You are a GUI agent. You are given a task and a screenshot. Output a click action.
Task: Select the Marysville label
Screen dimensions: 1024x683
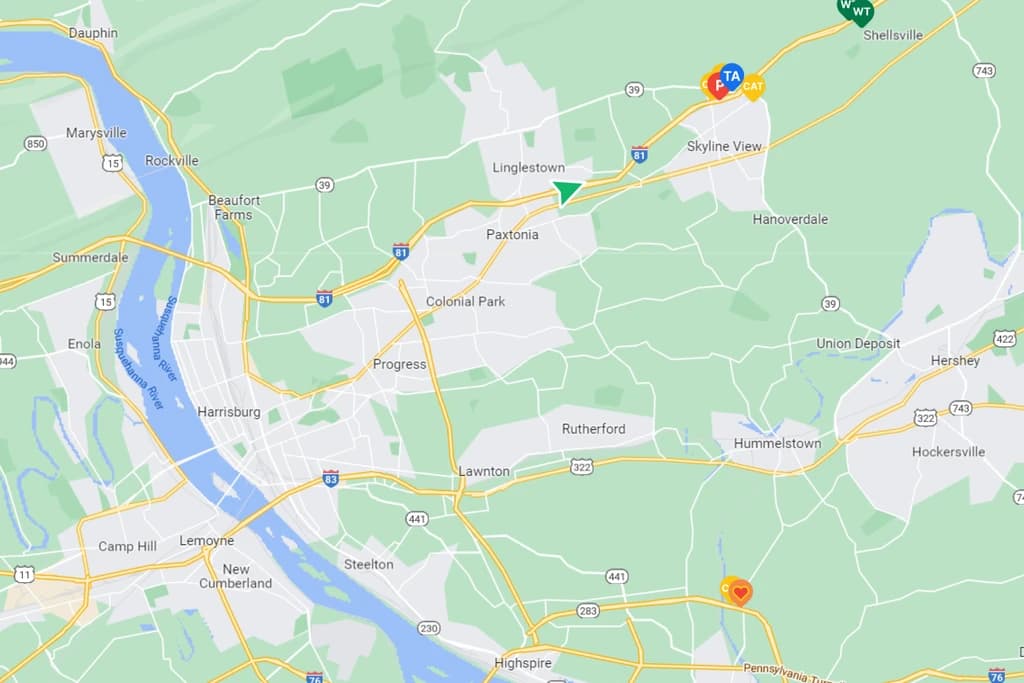pos(96,133)
